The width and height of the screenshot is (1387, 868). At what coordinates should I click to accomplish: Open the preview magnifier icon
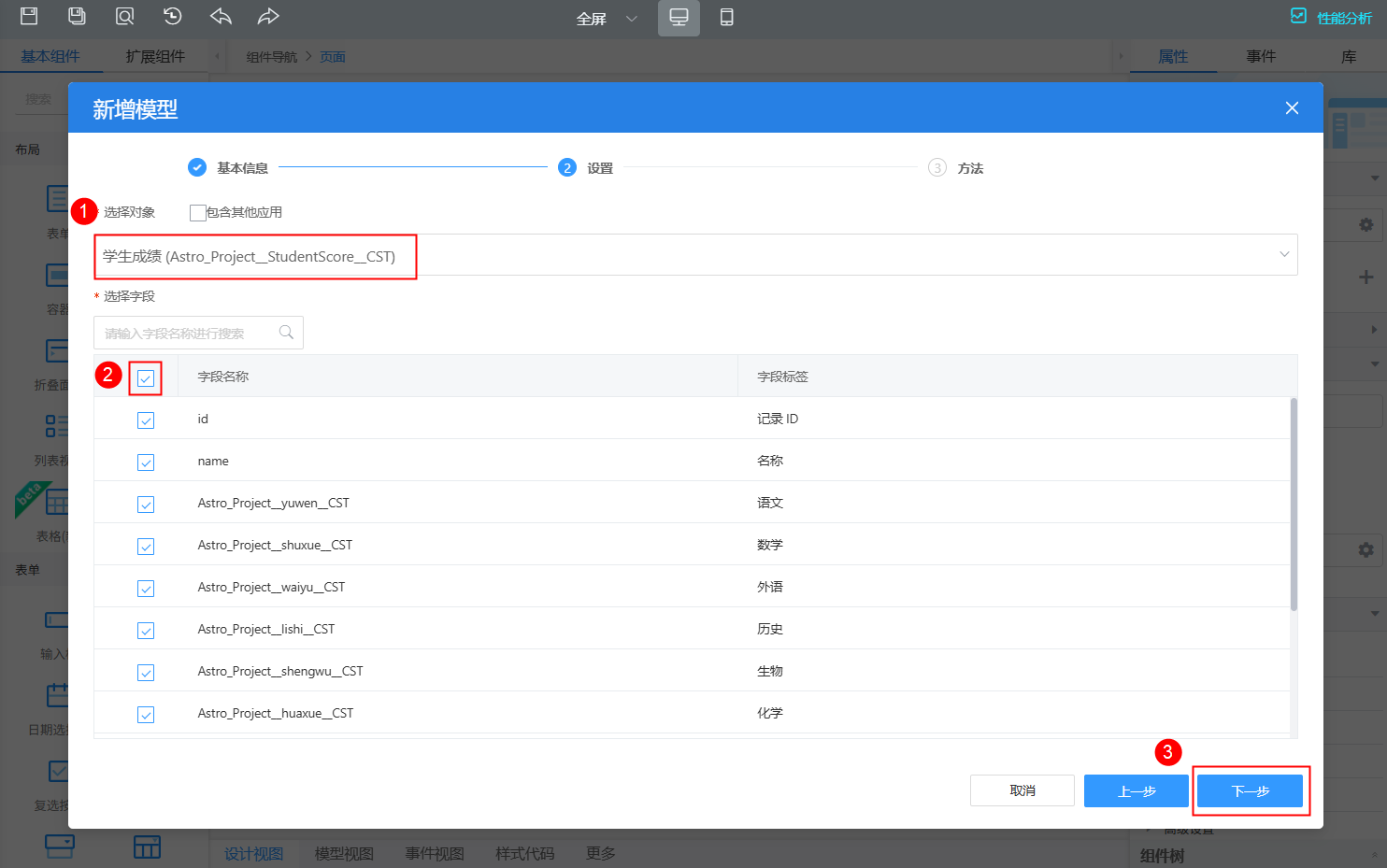[124, 16]
